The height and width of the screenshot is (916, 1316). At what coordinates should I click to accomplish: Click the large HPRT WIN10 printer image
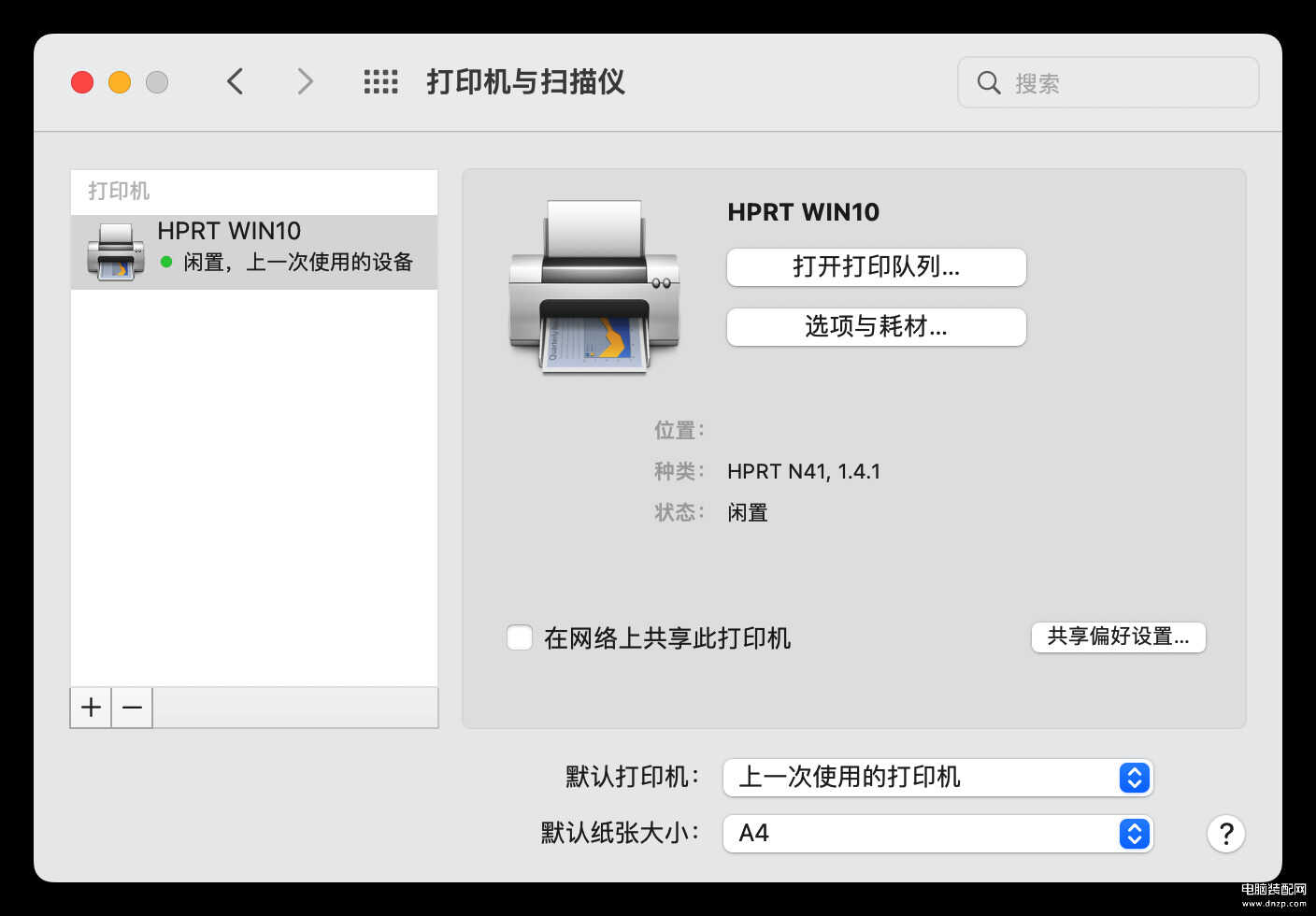coord(594,288)
